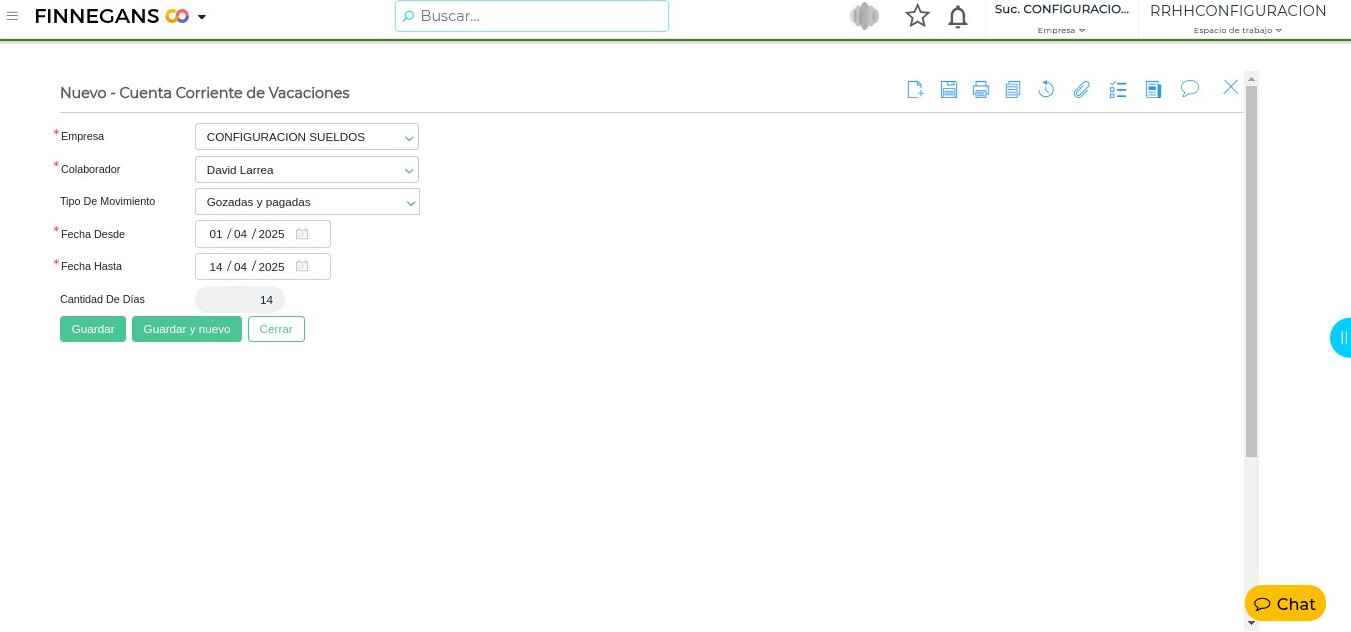This screenshot has height=632, width=1351.
Task: Open the comments speech bubble icon
Action: click(1190, 89)
